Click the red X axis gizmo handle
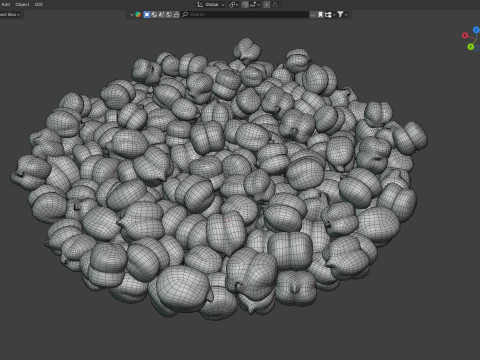Image resolution: width=480 pixels, height=360 pixels. click(465, 35)
